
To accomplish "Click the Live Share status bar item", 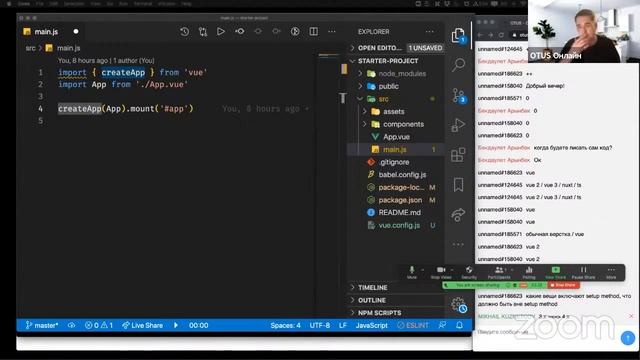I will [142, 325].
